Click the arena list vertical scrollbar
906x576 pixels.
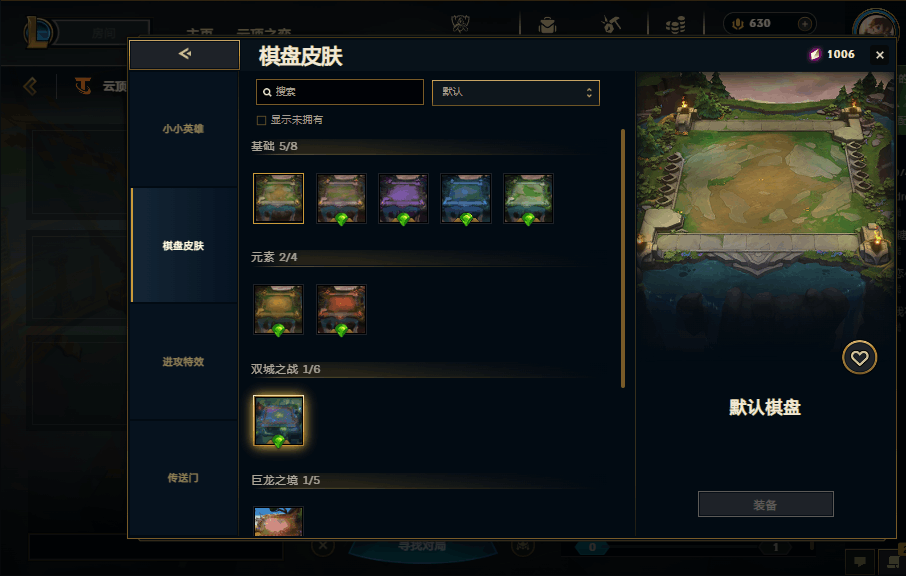pos(623,258)
